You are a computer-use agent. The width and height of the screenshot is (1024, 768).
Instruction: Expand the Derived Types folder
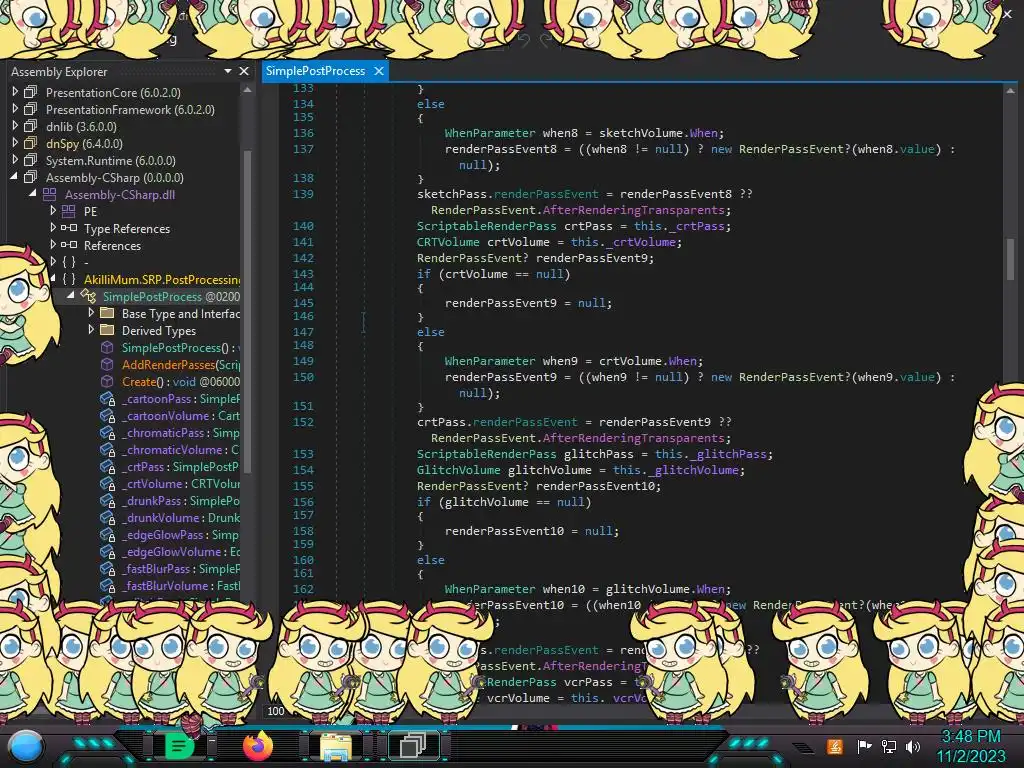click(91, 329)
